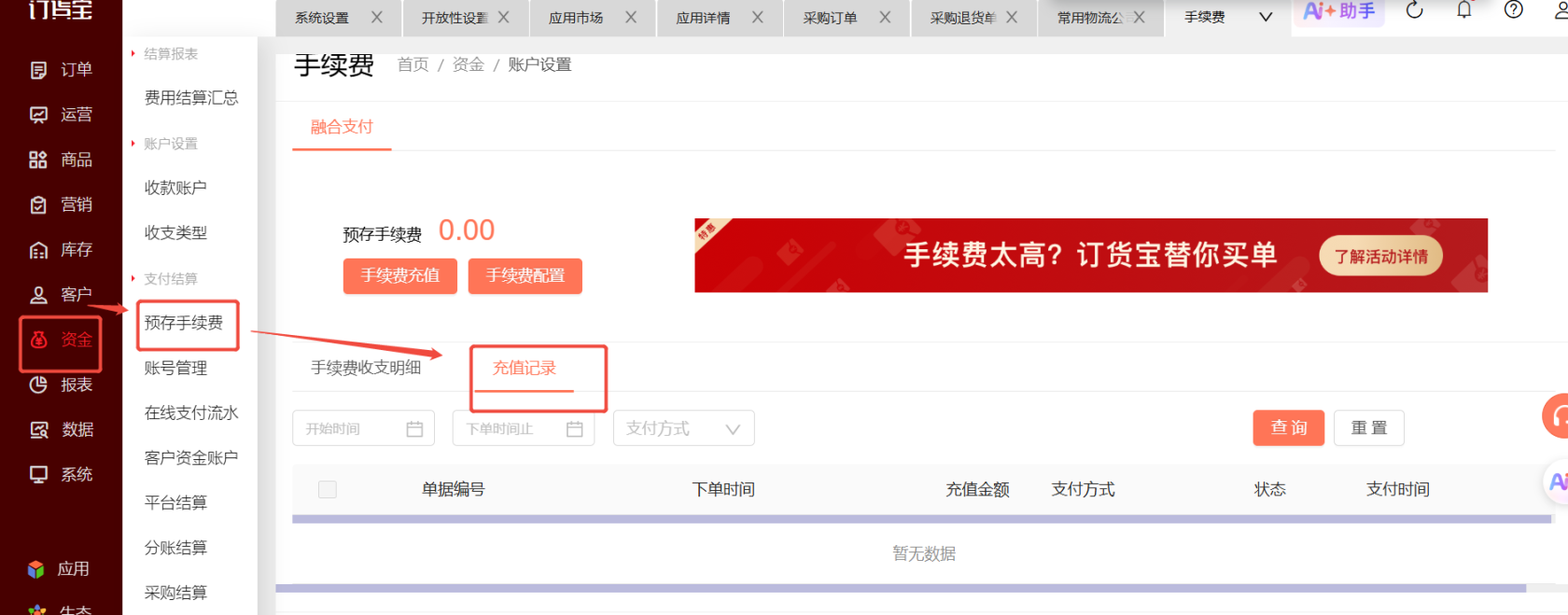Open the 应用 apps cube icon
The image size is (1568, 615).
point(36,569)
